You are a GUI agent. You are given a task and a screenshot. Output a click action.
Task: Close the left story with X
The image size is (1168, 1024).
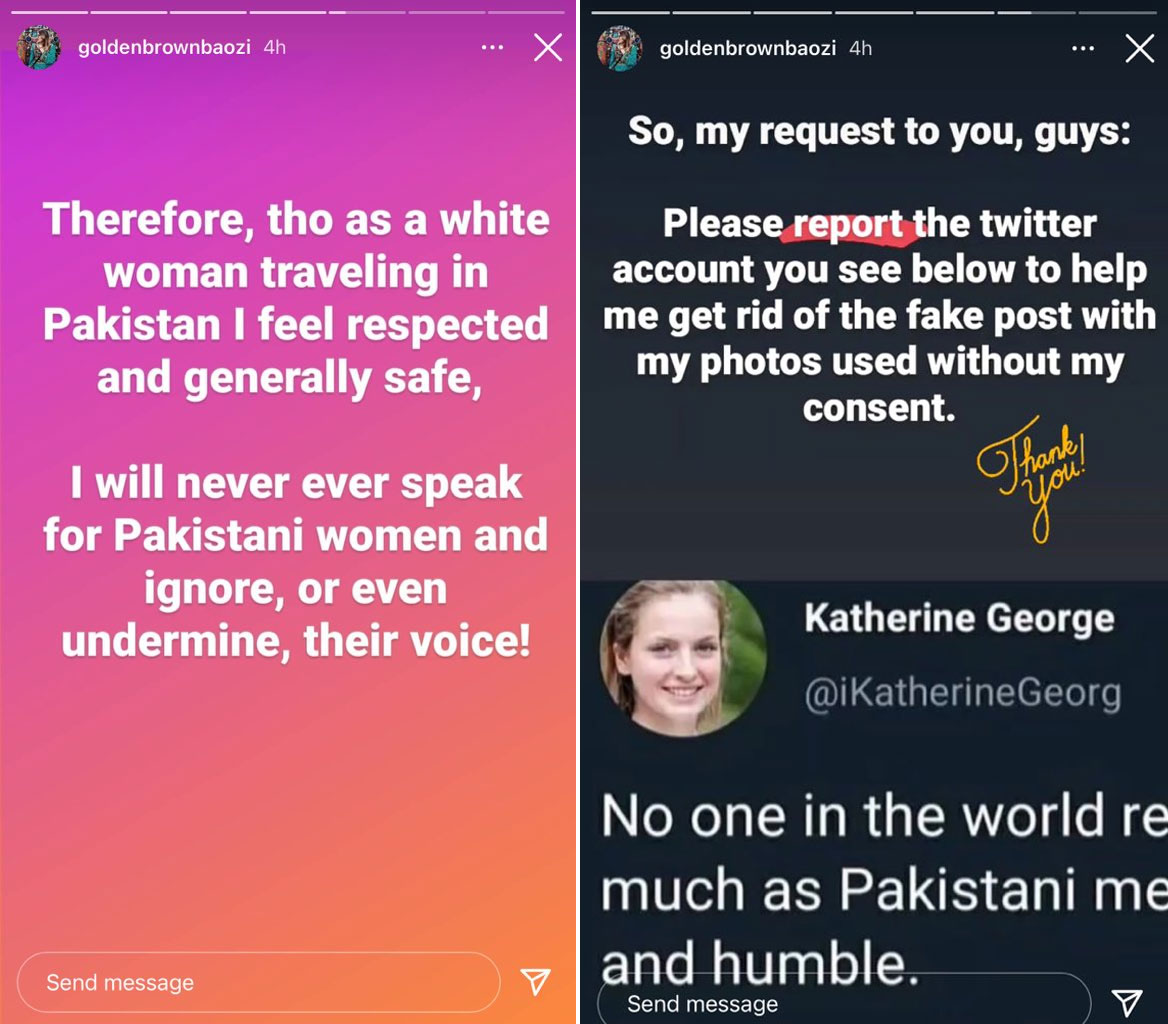548,47
